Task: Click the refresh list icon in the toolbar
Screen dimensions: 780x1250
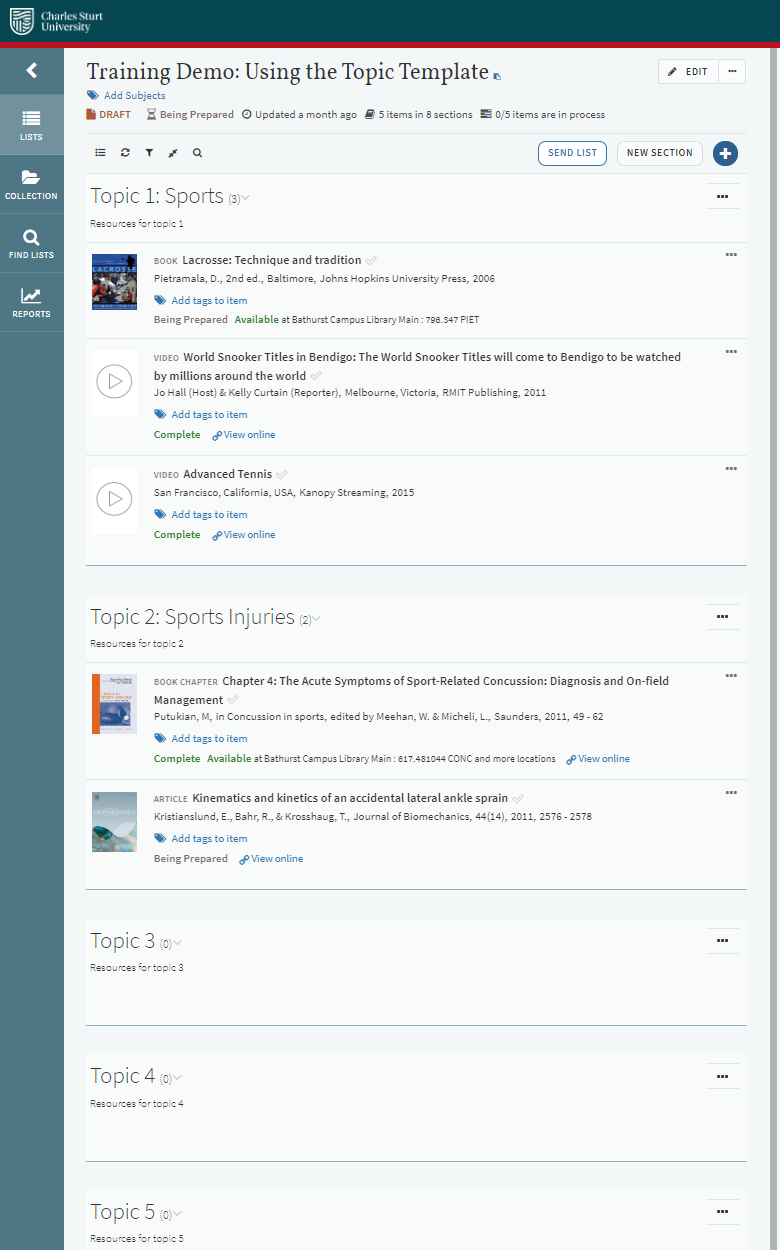Action: (x=124, y=152)
